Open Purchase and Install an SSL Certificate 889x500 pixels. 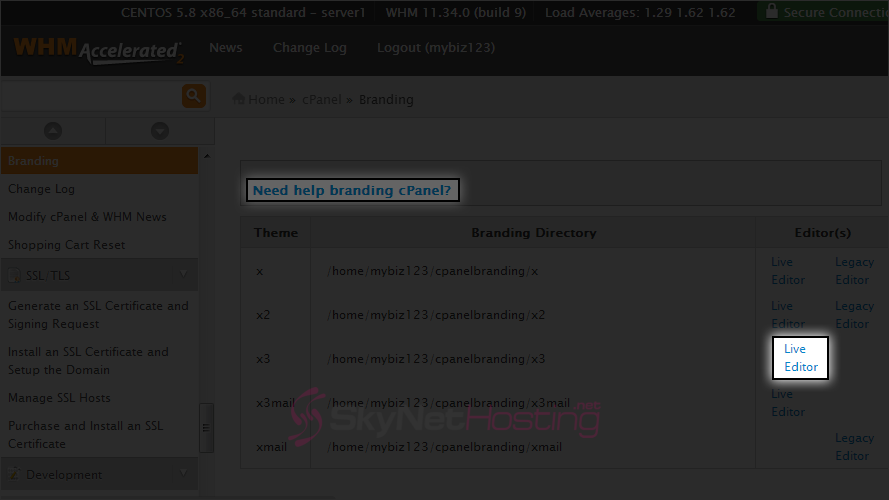click(85, 435)
